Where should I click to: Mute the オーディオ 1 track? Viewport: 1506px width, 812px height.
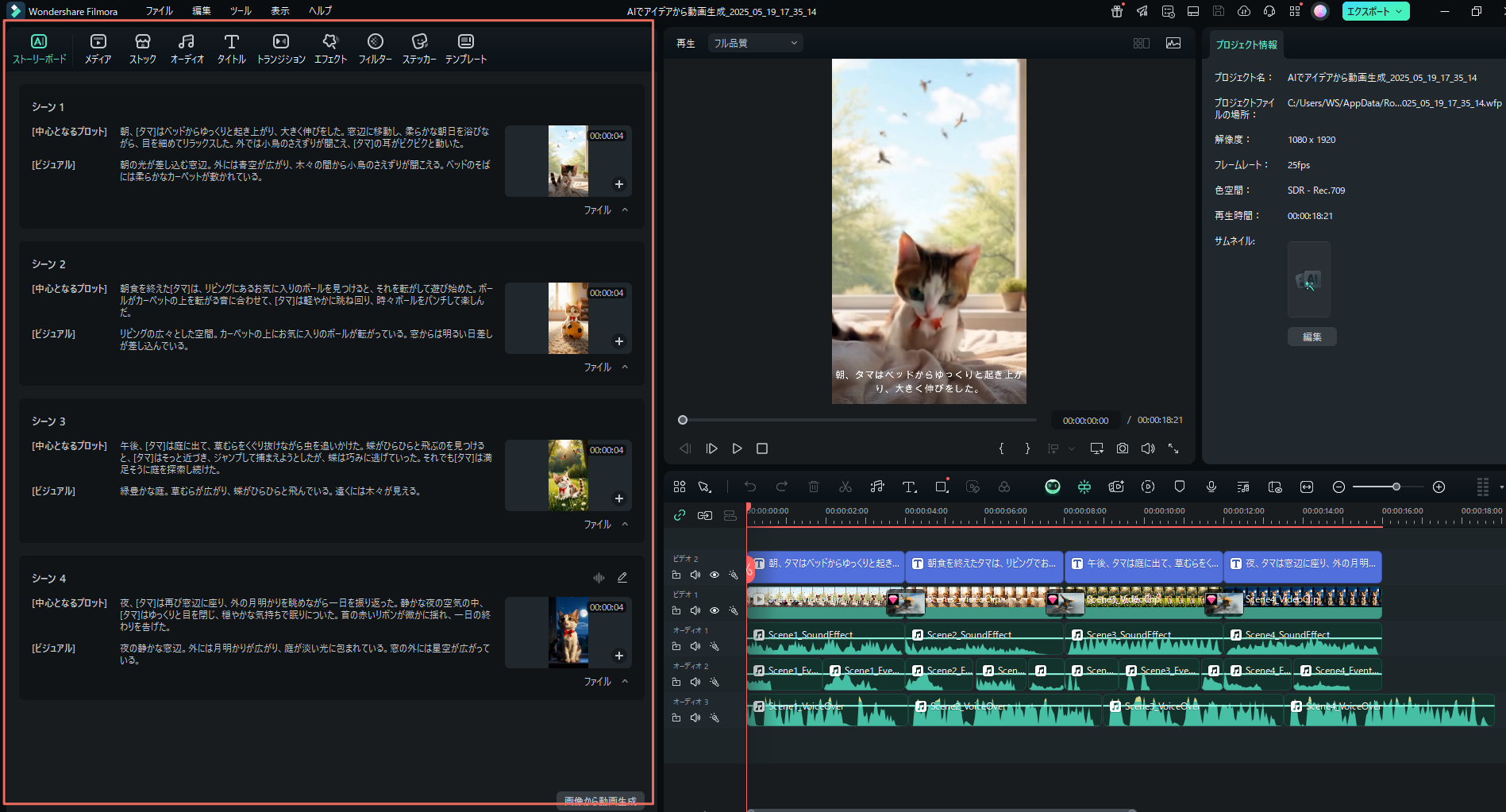(695, 646)
